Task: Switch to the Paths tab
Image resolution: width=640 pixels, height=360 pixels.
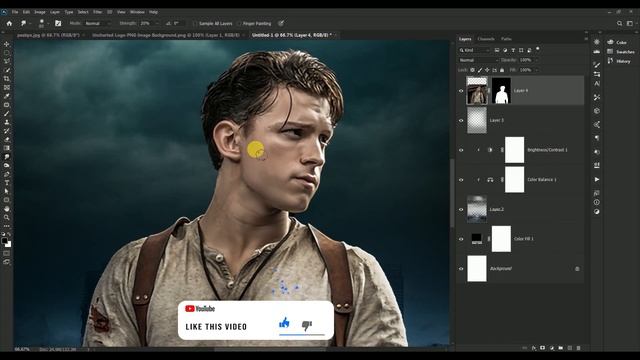Action: point(506,39)
